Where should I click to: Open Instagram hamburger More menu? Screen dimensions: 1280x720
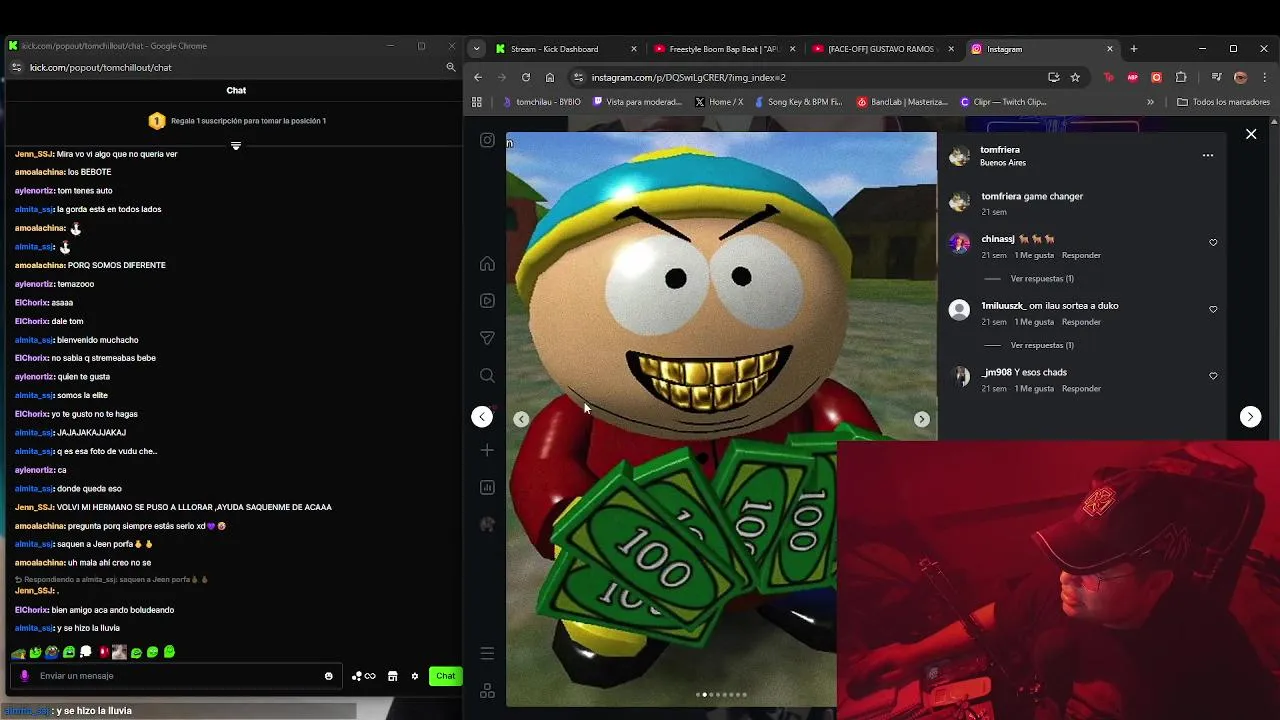pyautogui.click(x=487, y=653)
